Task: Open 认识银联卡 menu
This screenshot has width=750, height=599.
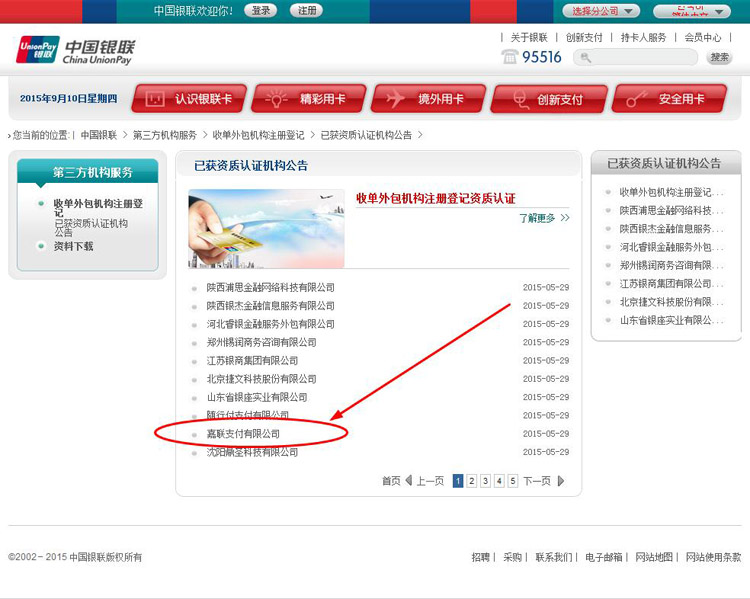Action: coord(189,99)
